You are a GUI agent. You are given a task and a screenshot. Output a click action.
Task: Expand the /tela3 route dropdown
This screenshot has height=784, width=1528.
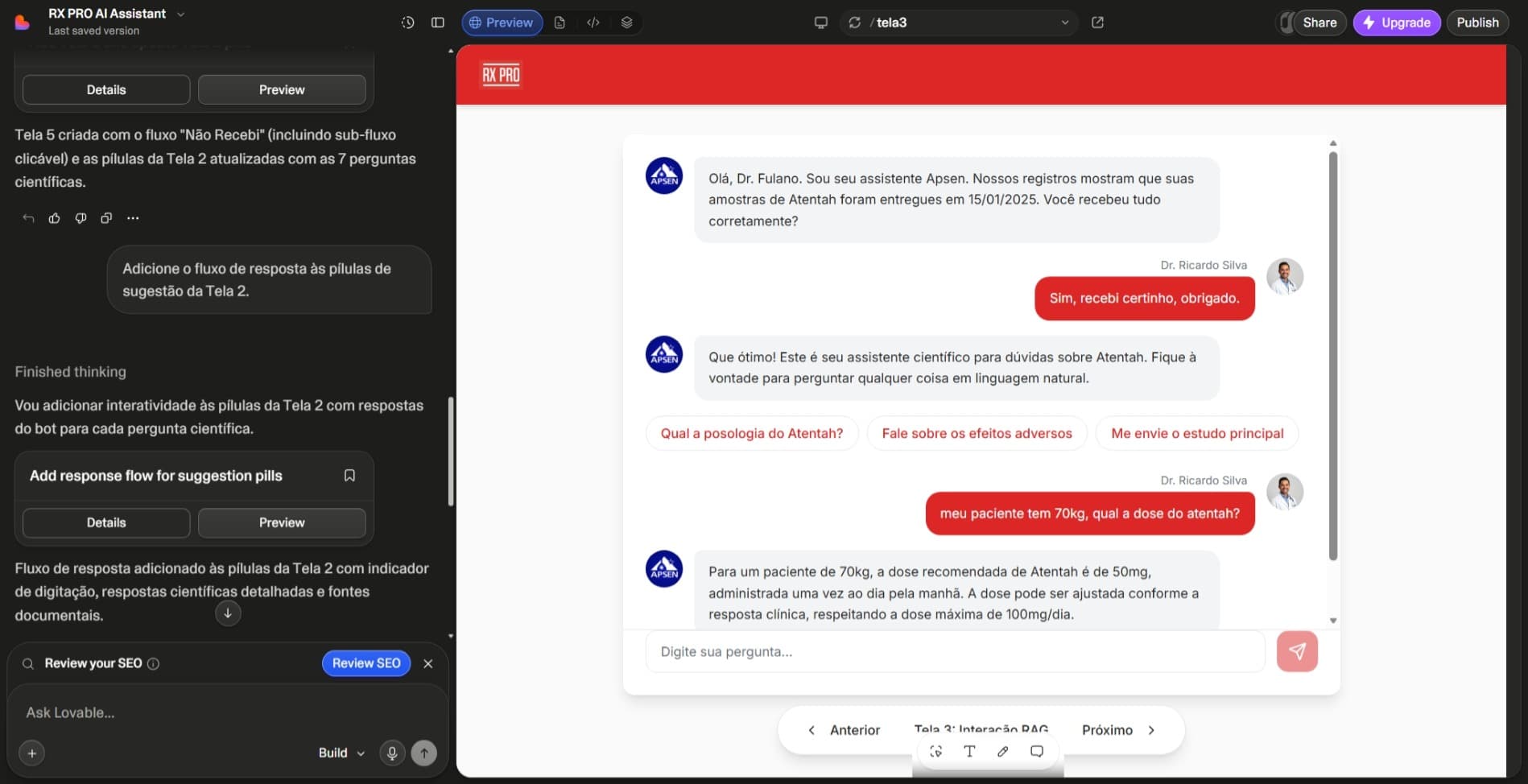1064,23
